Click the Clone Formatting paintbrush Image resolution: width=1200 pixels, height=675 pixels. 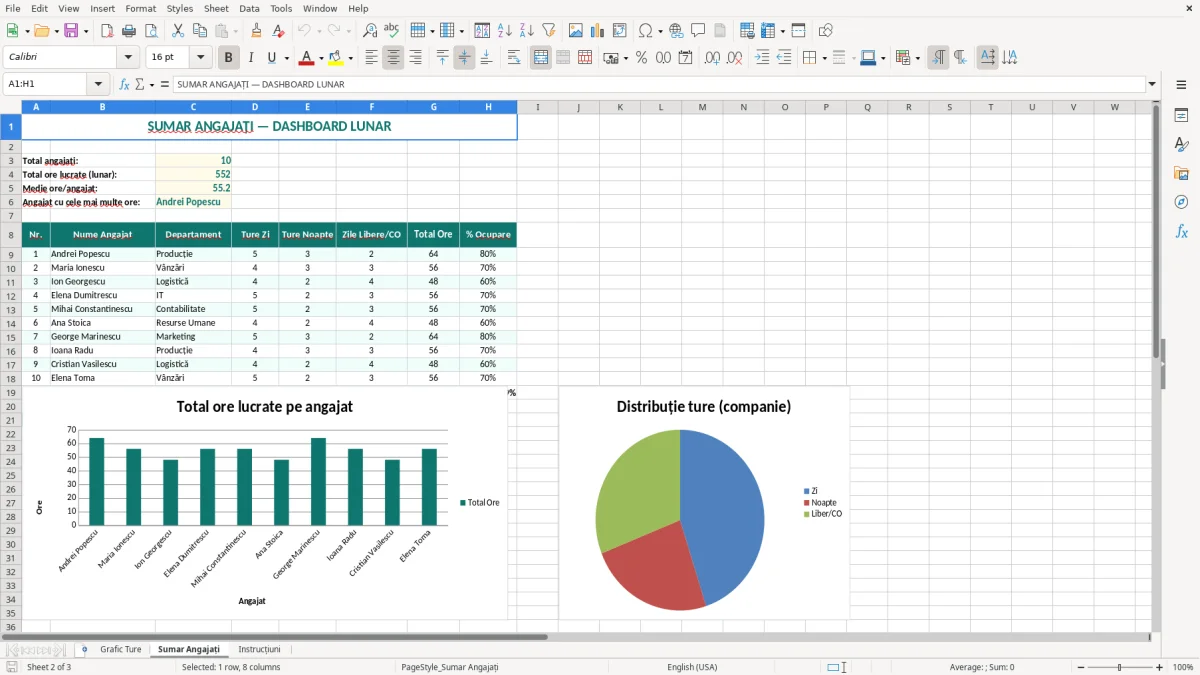[256, 31]
